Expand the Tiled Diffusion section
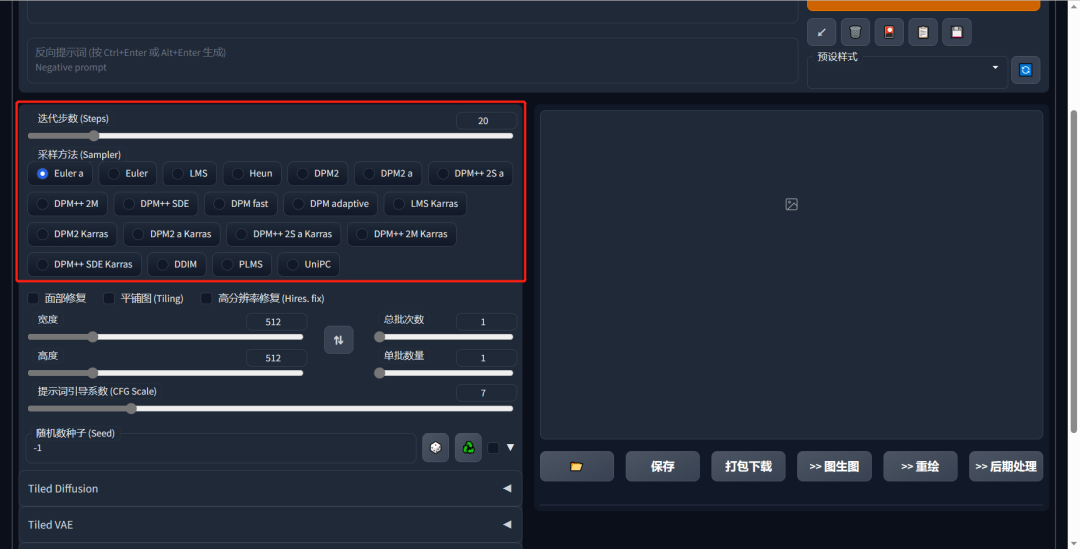1080x549 pixels. pyautogui.click(x=270, y=488)
